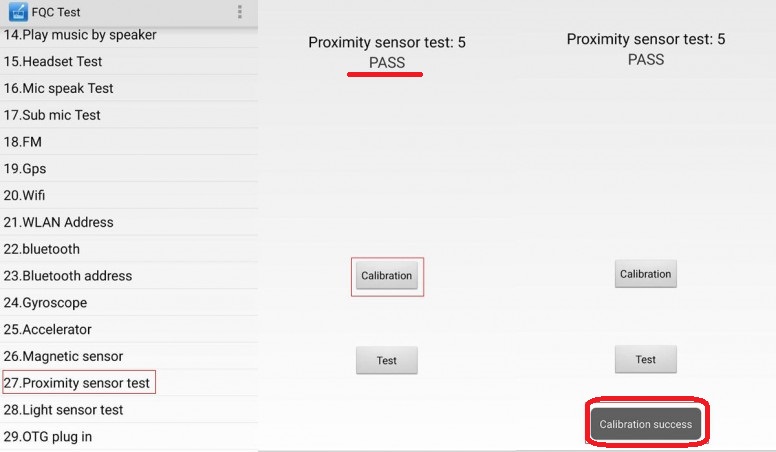Viewport: 776px width, 452px height.
Task: Select Mic speak Test entry
Action: click(x=58, y=88)
